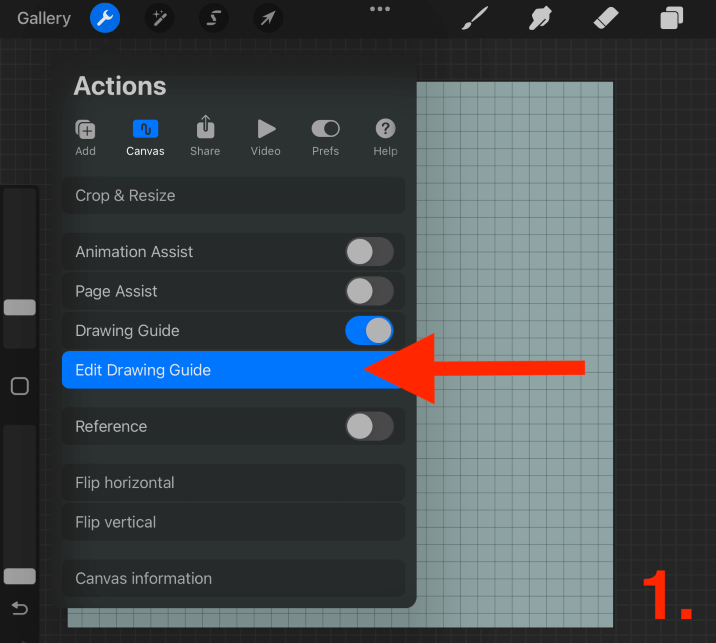
Task: Open Edit Drawing Guide
Action: [x=233, y=370]
